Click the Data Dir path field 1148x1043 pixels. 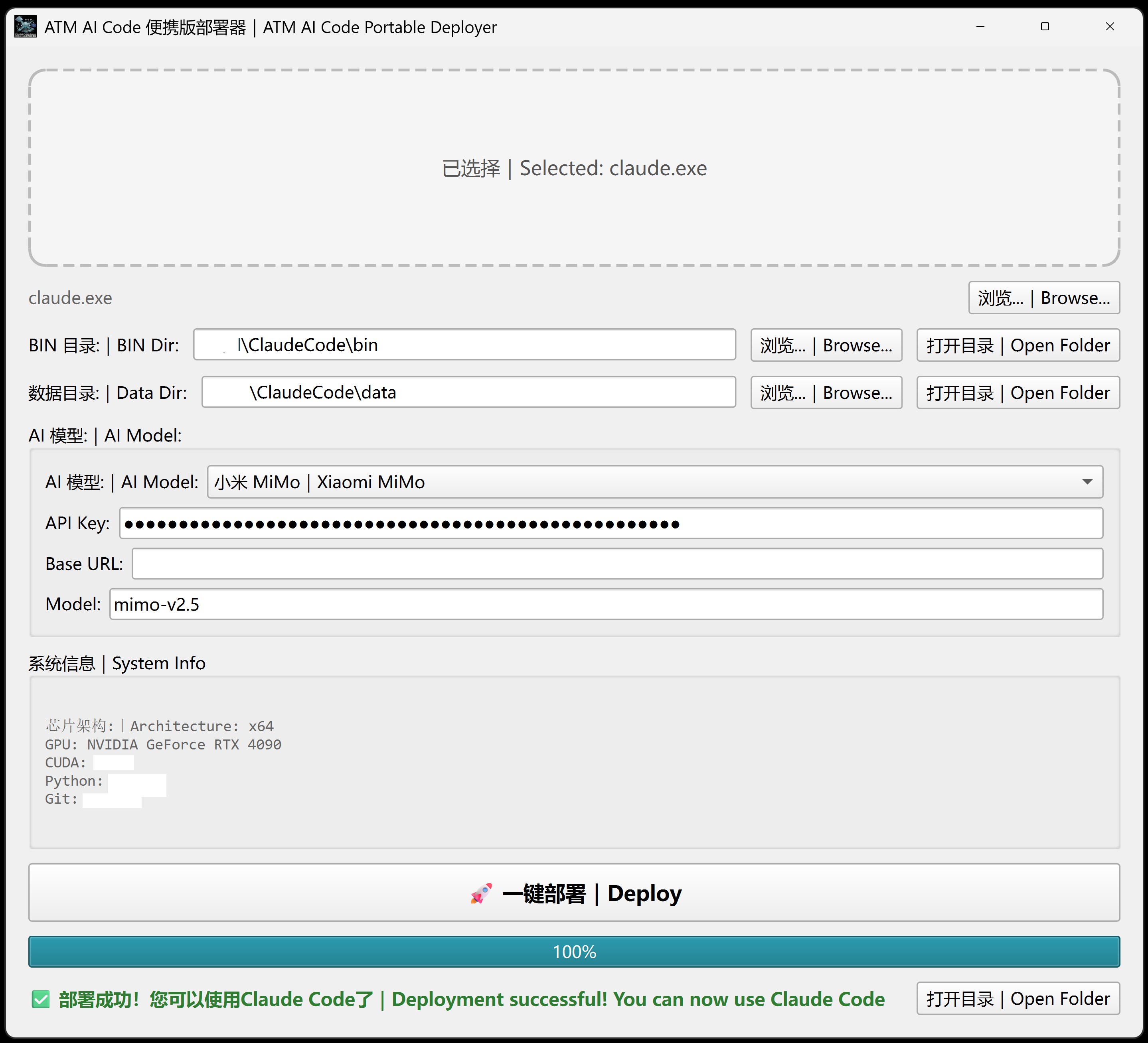click(x=468, y=392)
